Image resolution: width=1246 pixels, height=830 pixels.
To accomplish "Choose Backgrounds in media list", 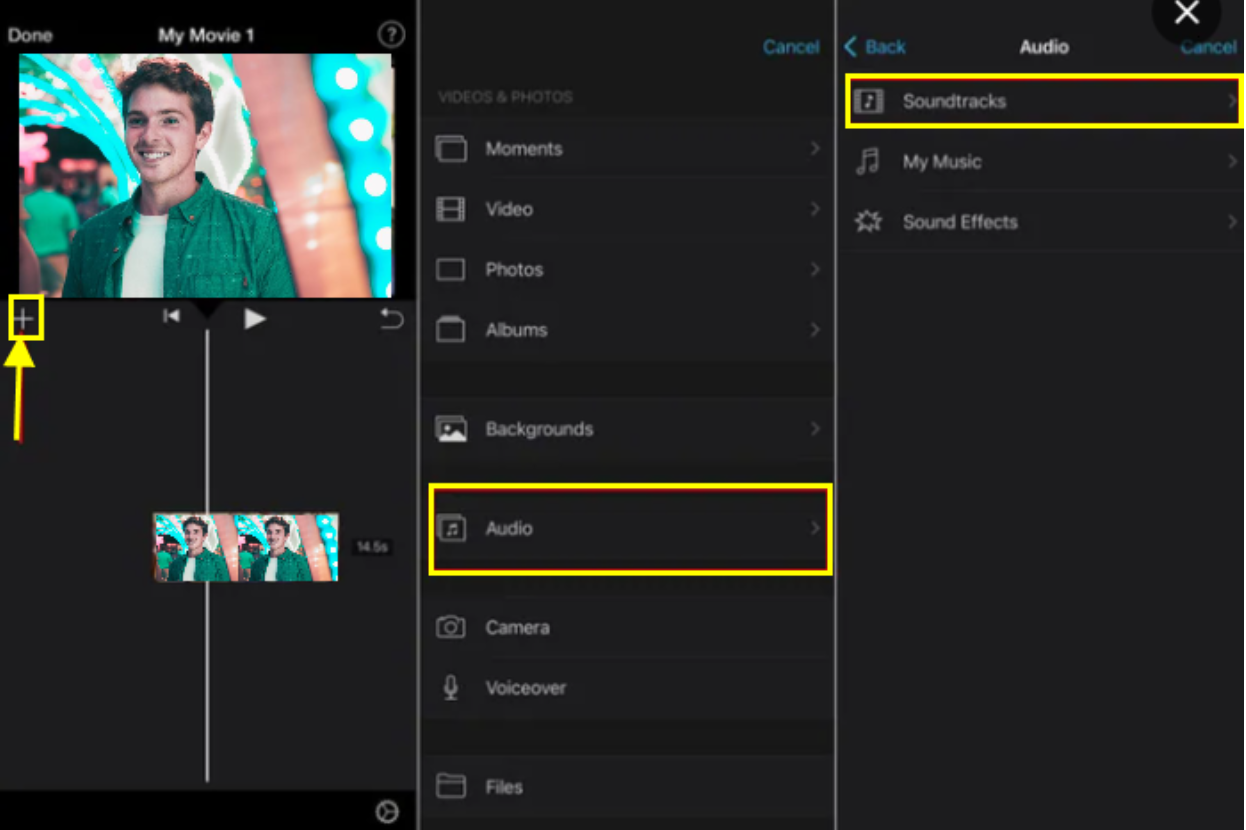I will pos(539,429).
